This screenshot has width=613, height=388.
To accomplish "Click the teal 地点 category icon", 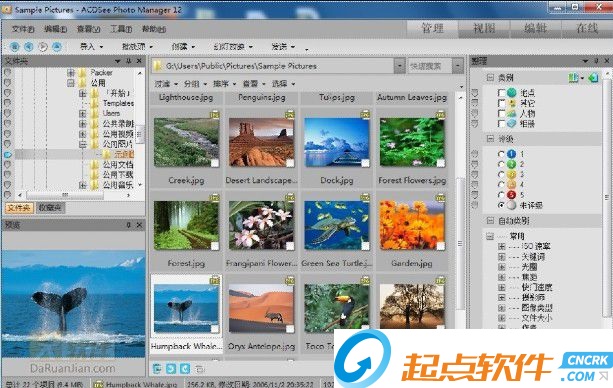I will [x=512, y=93].
